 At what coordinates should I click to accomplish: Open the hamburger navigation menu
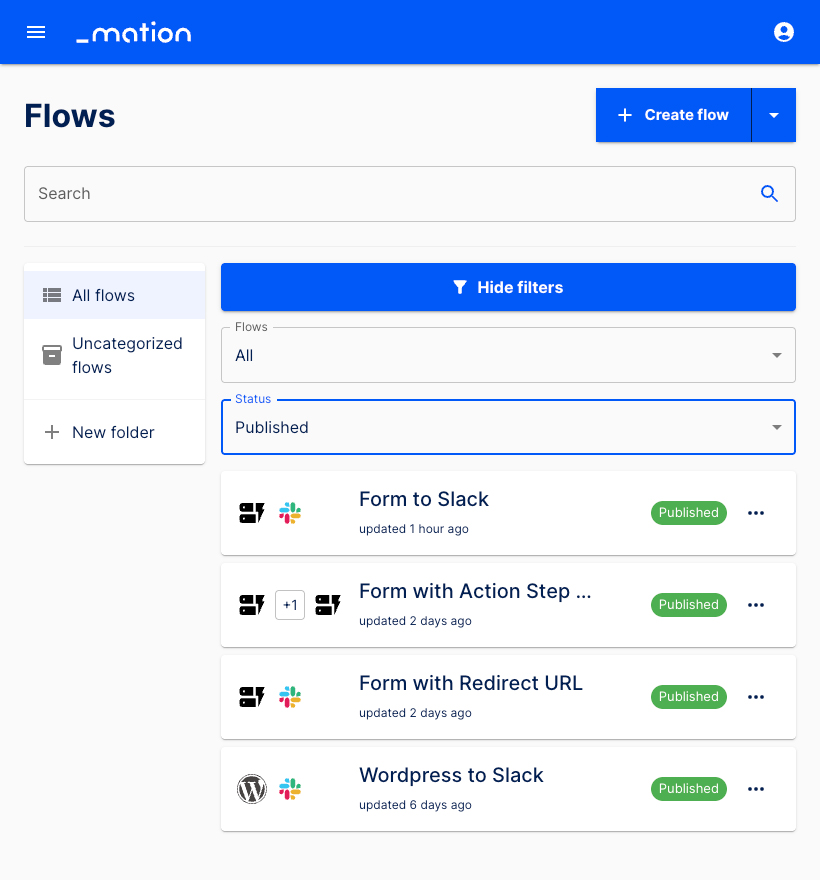(36, 32)
